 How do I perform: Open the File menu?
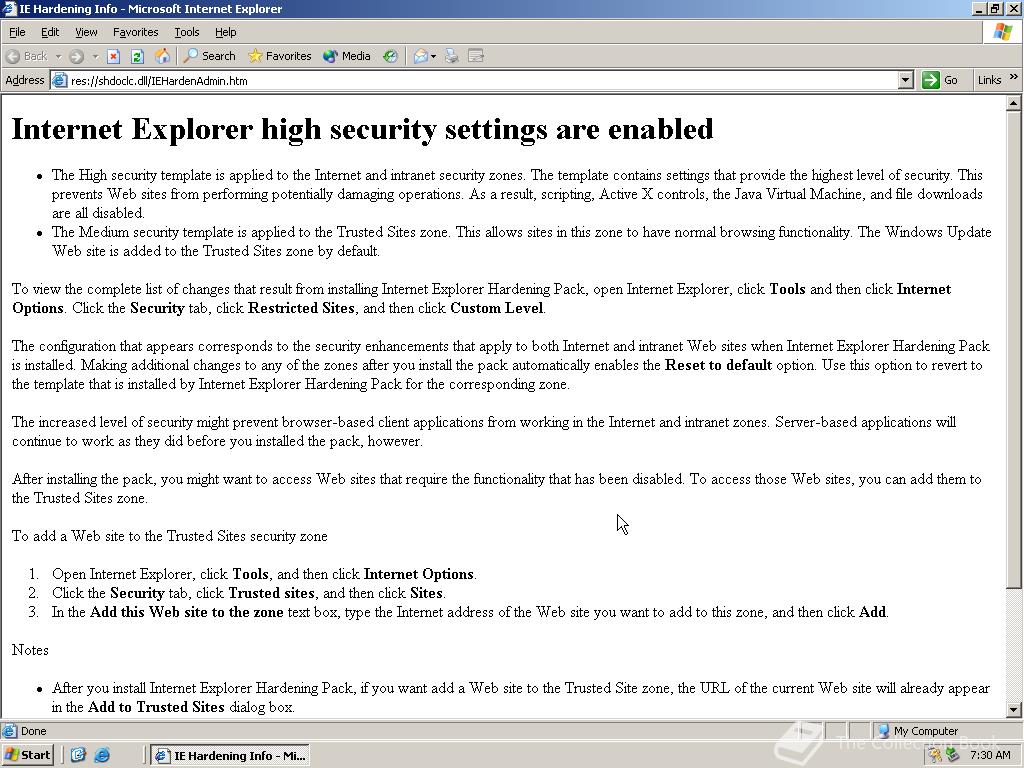click(x=17, y=32)
